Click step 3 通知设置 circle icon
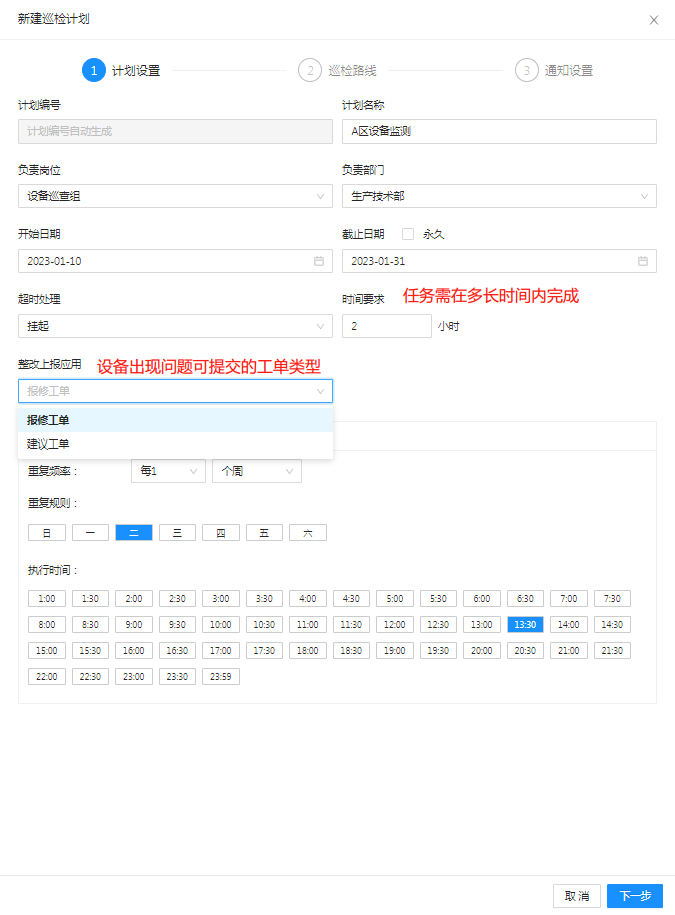Screen dimensions: 675x915 [526, 70]
